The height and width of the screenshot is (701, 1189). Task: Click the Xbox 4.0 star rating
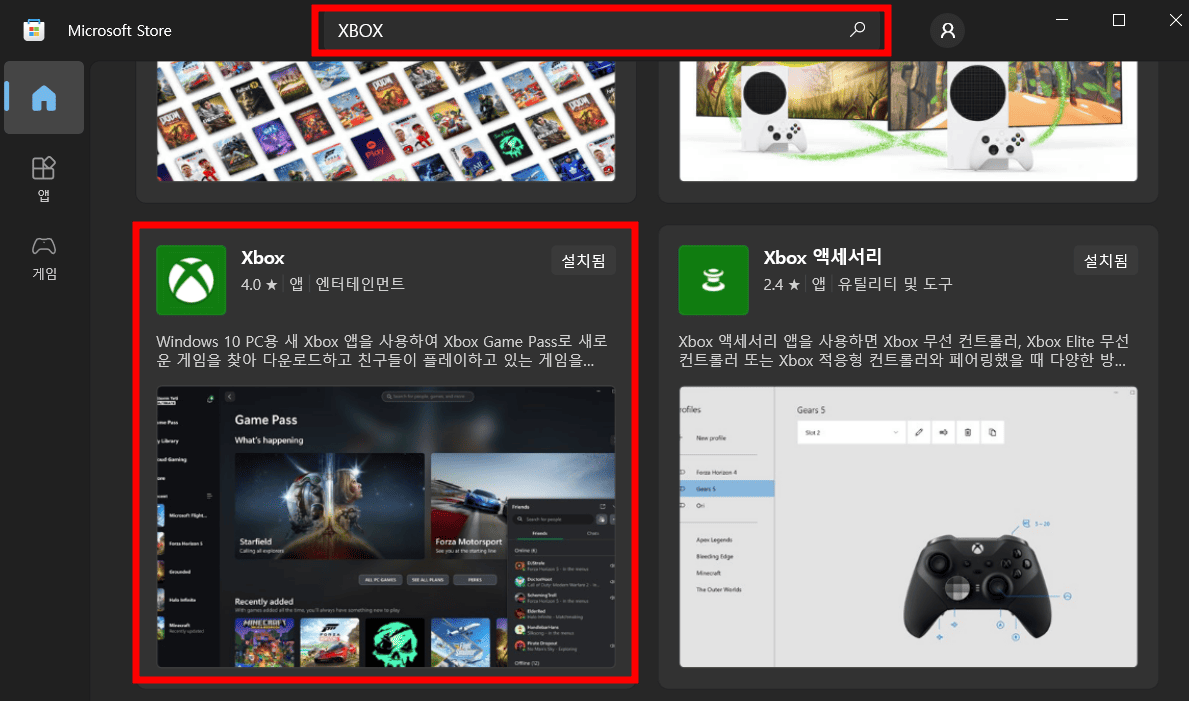click(259, 284)
